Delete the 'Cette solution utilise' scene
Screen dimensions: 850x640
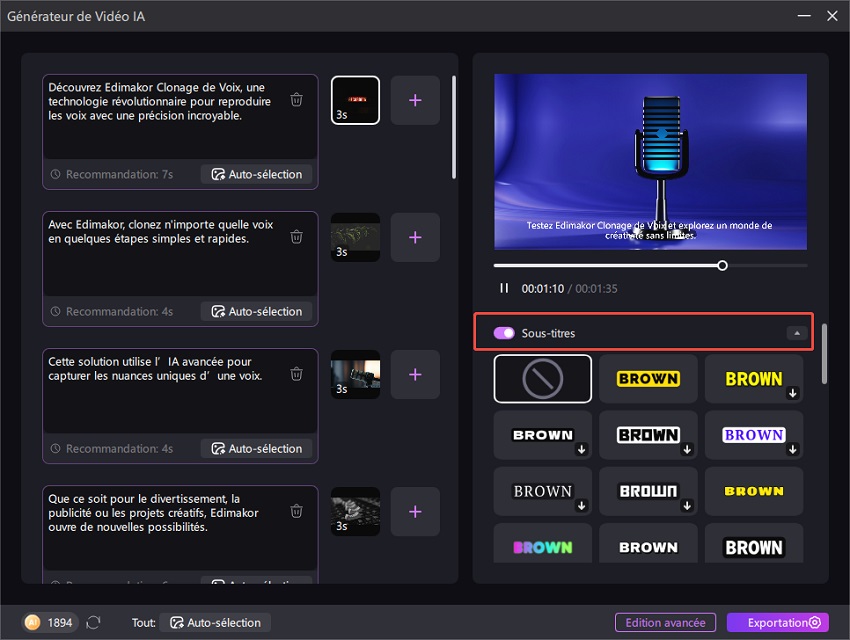click(296, 374)
